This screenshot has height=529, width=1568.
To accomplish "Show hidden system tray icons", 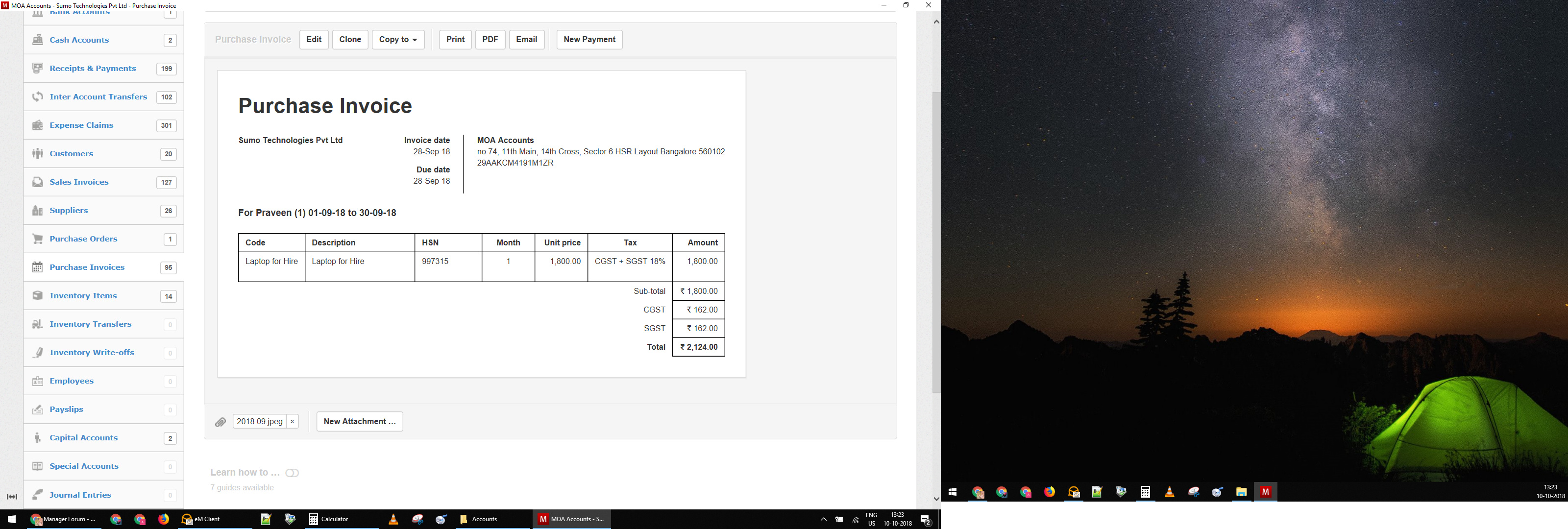I will [823, 519].
